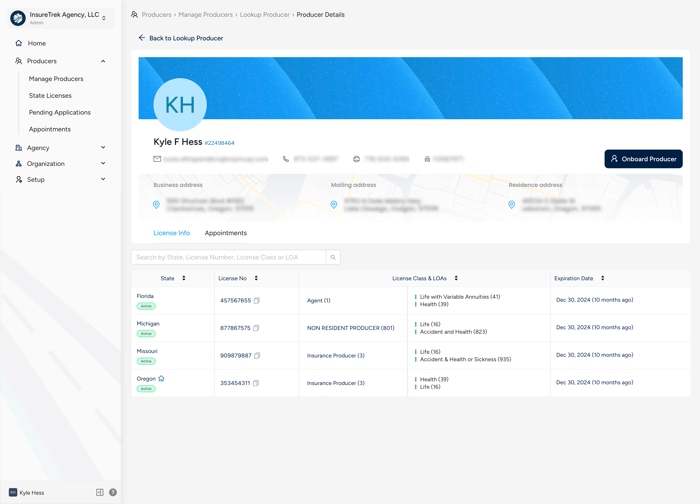This screenshot has height=504, width=700.
Task: Click Mailing address location pin
Action: pyautogui.click(x=333, y=204)
